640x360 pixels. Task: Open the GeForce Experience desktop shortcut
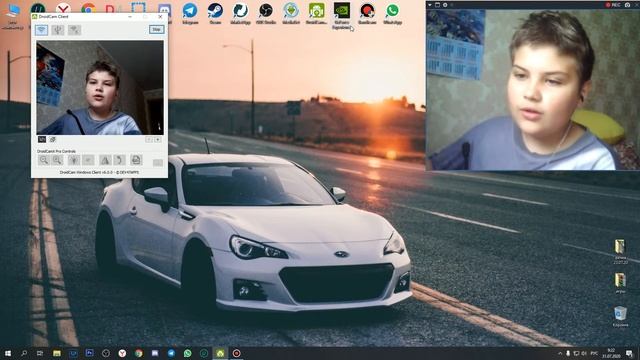[342, 16]
